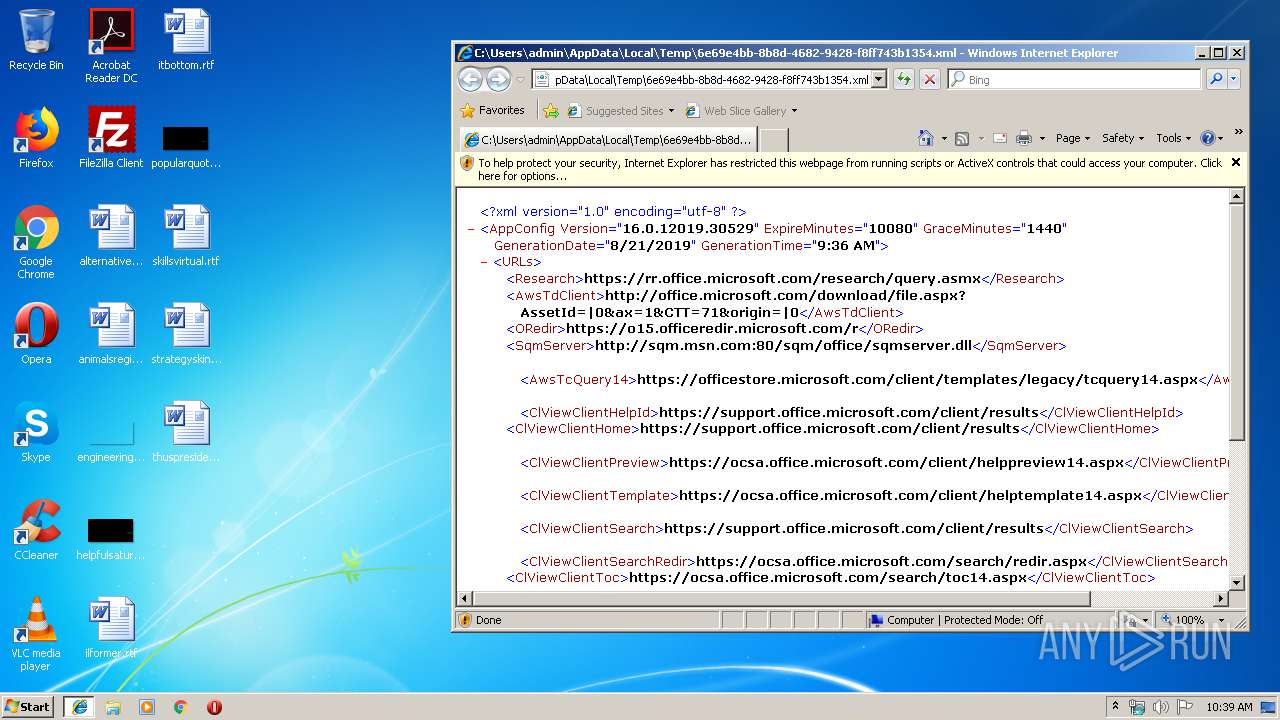Viewport: 1280px width, 720px height.
Task: Print the page with printer icon
Action: 1024,138
